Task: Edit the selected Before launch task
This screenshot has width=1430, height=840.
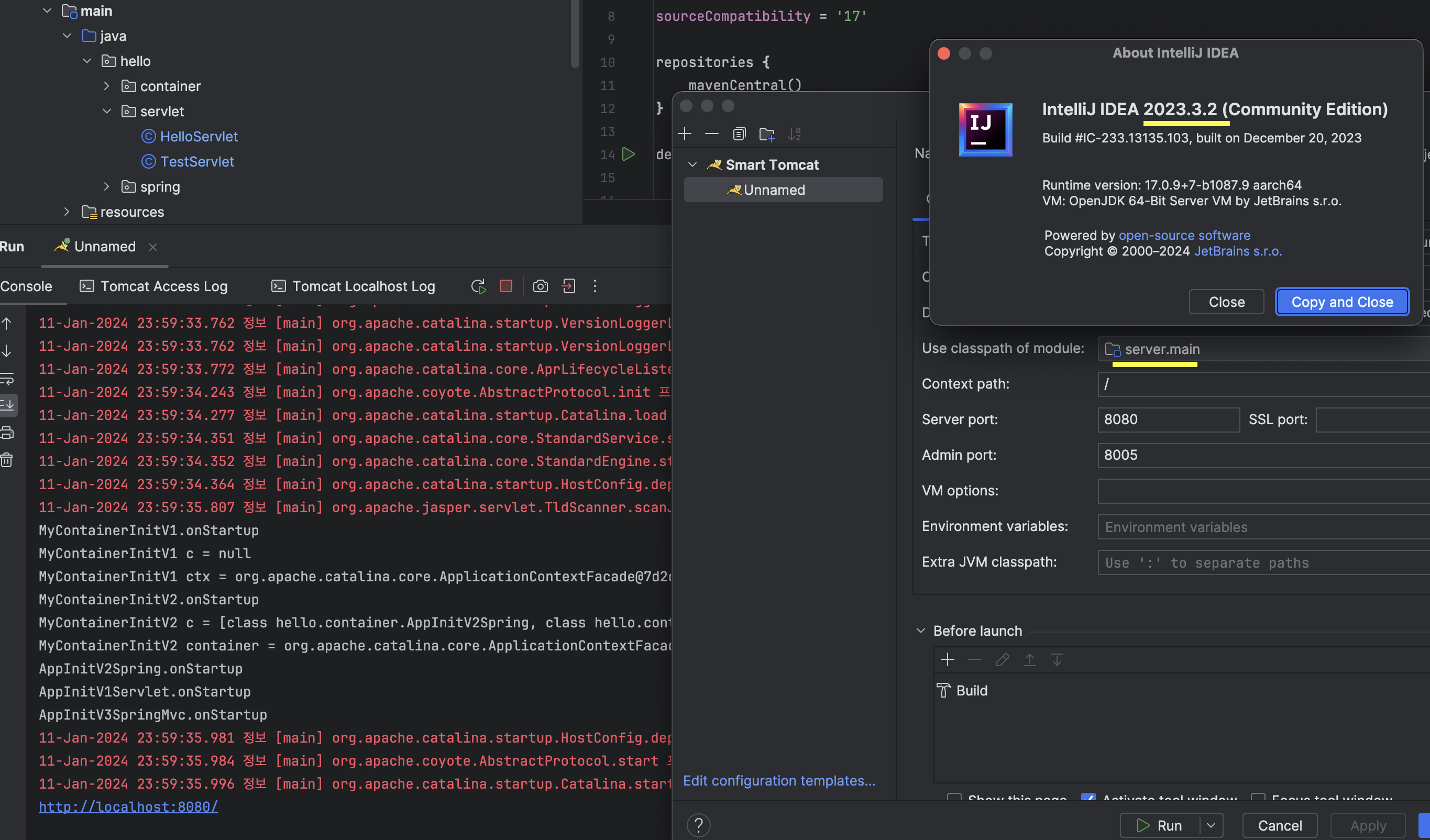Action: pyautogui.click(x=1002, y=660)
